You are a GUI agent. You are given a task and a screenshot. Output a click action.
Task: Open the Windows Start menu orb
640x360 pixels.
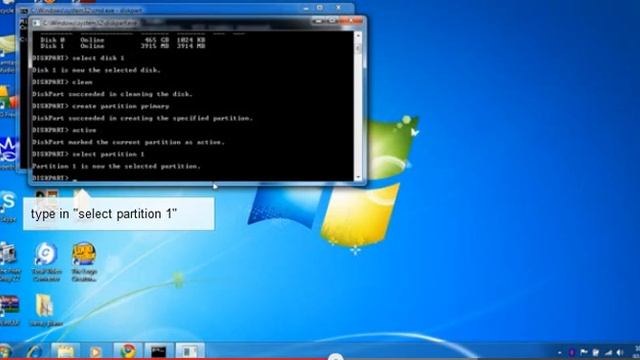(5, 351)
